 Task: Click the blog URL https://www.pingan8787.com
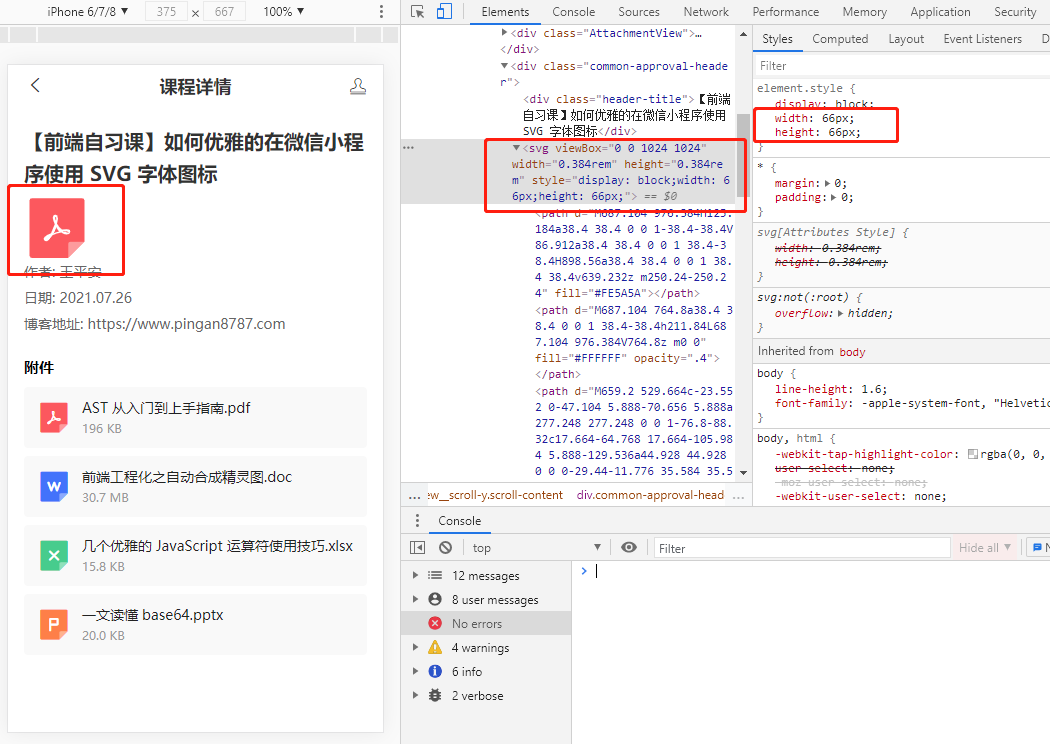coord(186,324)
